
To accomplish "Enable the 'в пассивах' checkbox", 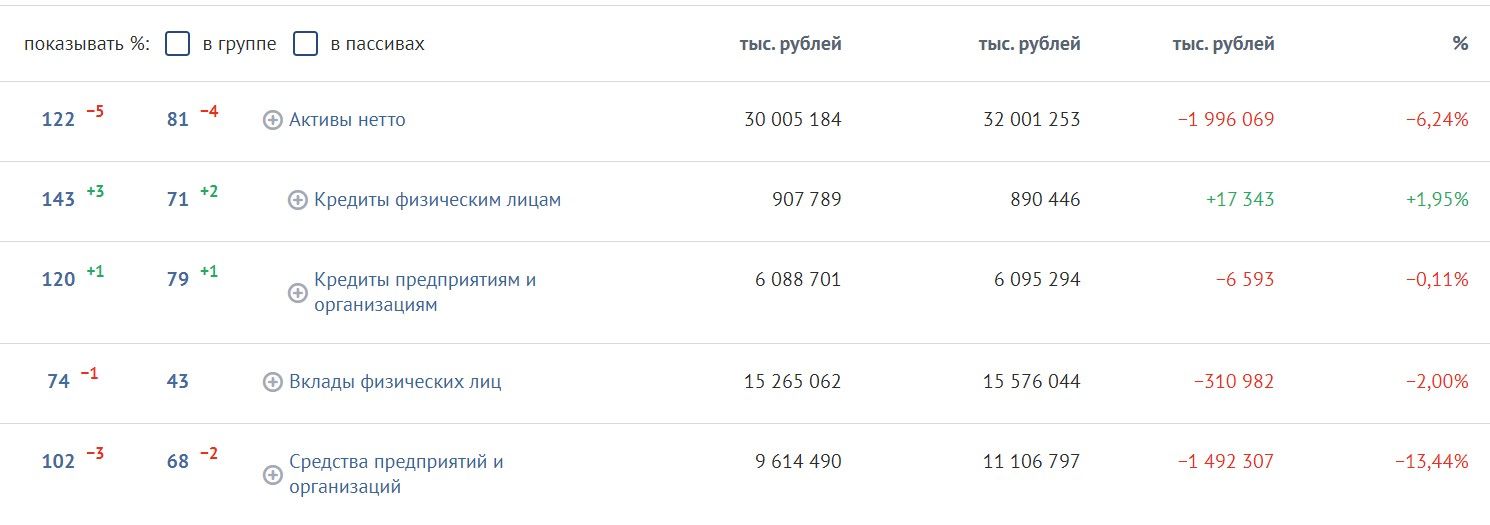I will coord(306,44).
